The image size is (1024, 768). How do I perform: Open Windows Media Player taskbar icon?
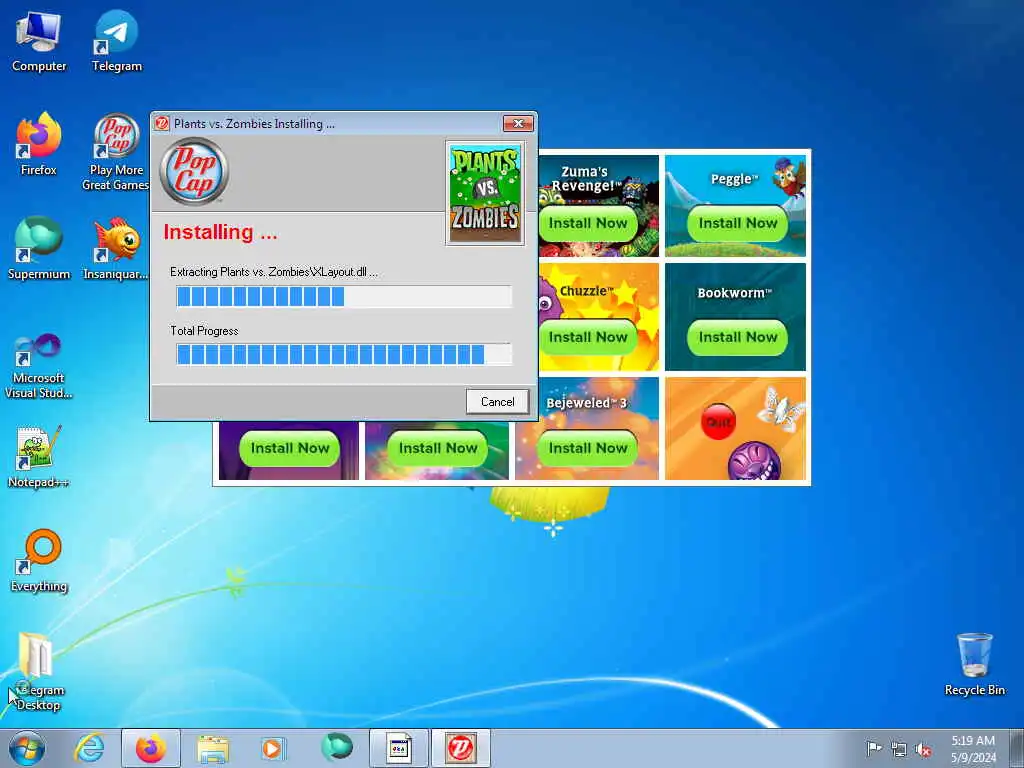click(272, 748)
